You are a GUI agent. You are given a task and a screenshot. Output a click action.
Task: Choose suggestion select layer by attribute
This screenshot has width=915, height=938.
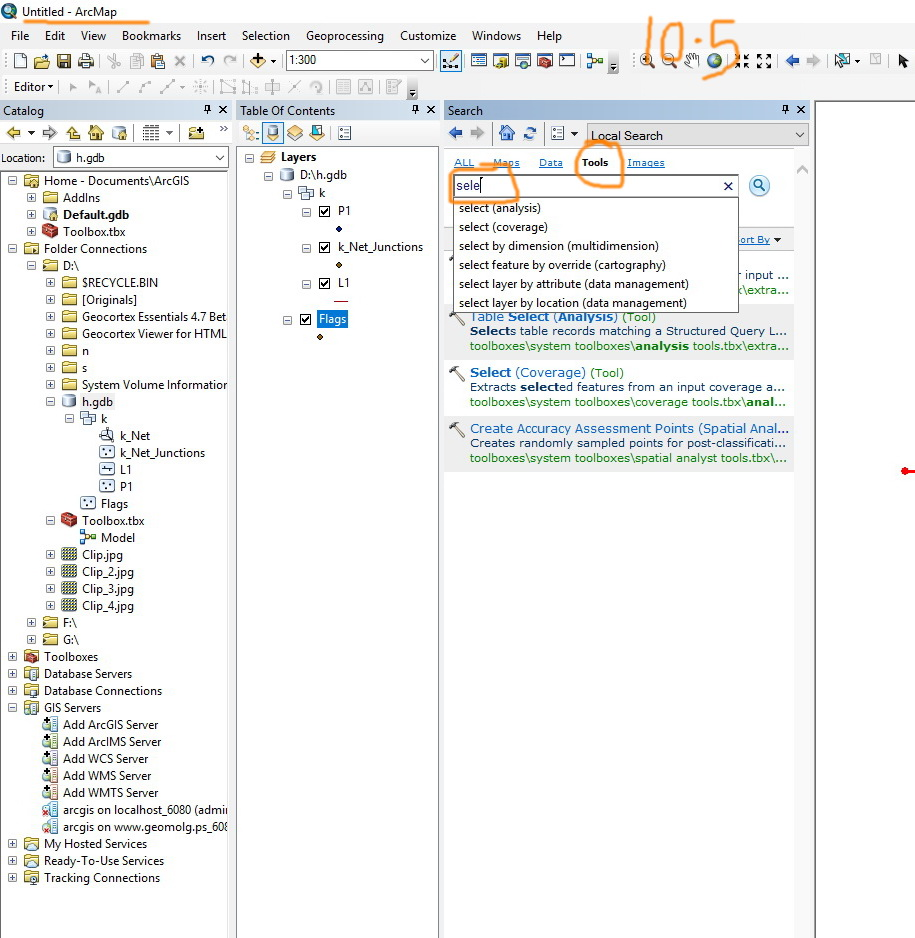pos(573,284)
